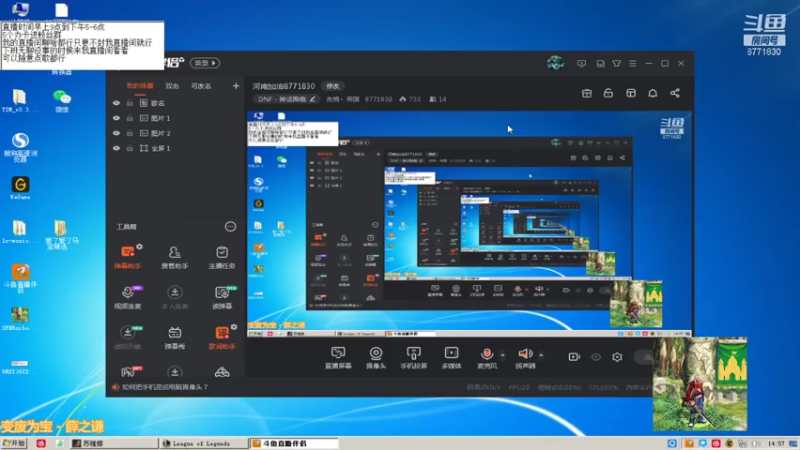The width and height of the screenshot is (800, 450).
Task: Toggle visibility of 图片 1 source
Action: pos(116,118)
